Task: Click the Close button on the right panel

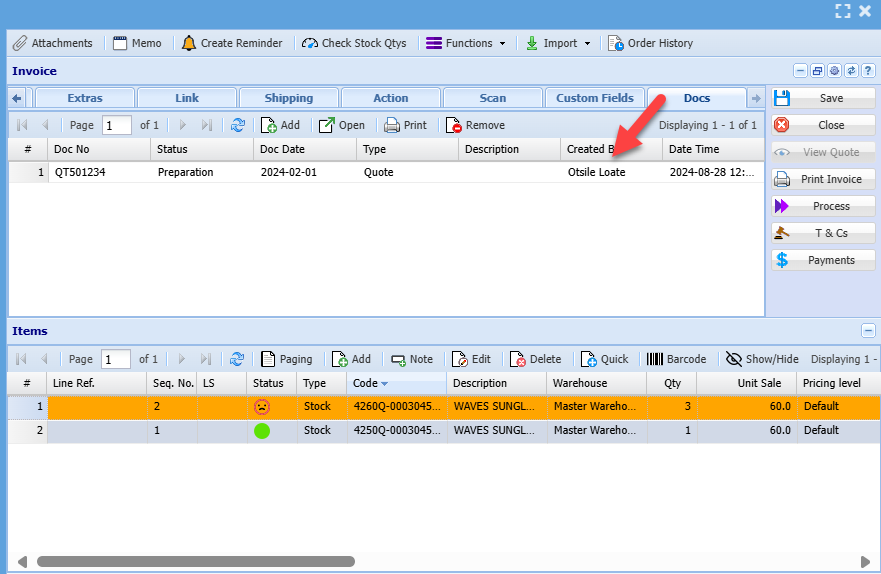Action: [823, 125]
